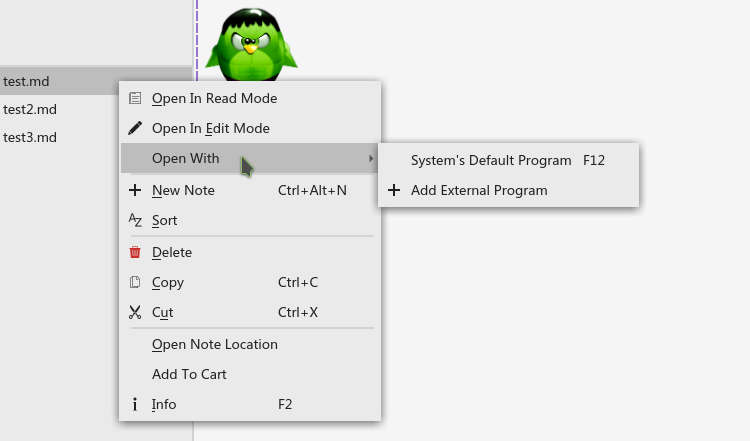This screenshot has height=441, width=750.
Task: Choose Copy in the context menu
Action: (x=250, y=282)
